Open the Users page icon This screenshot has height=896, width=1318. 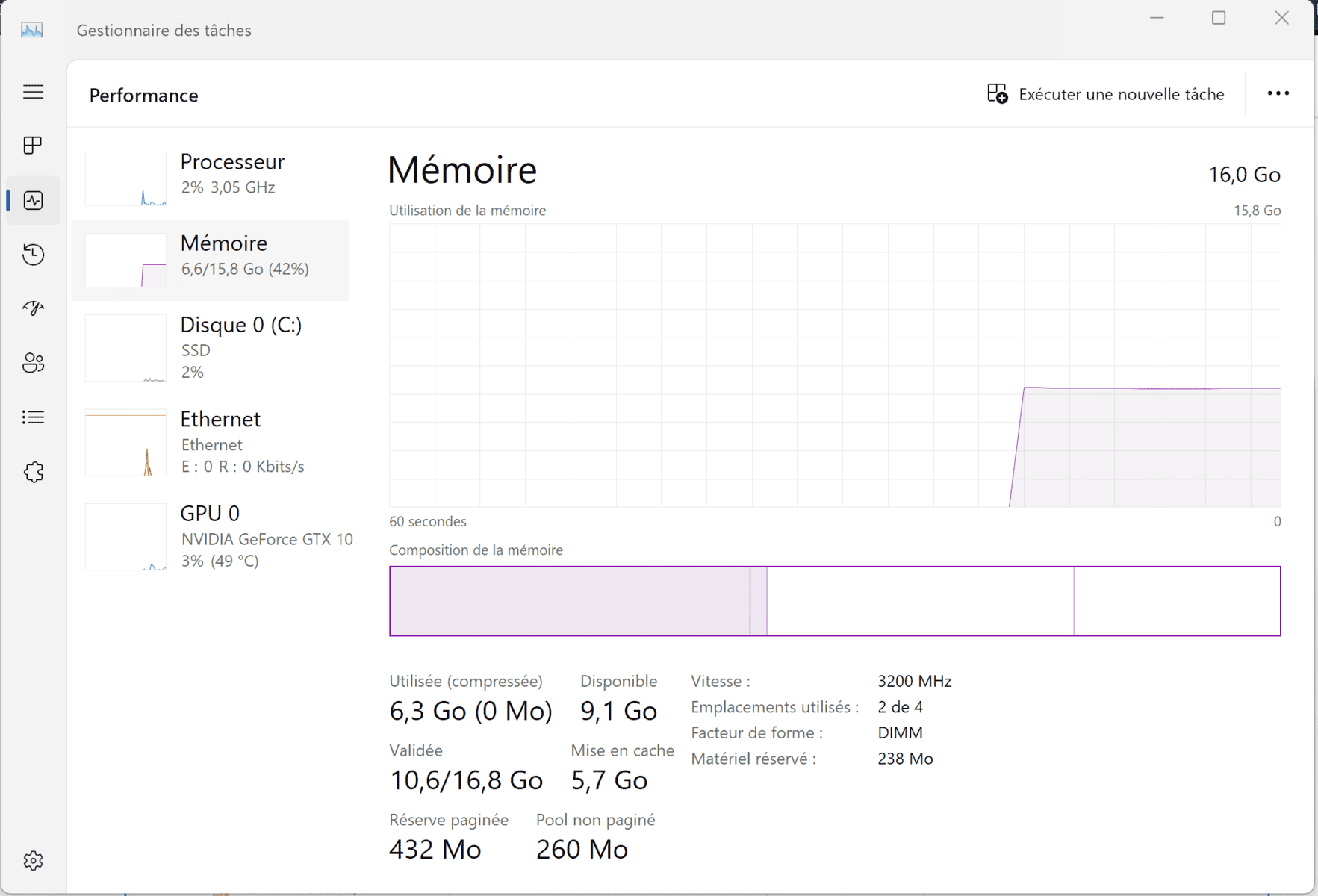click(x=33, y=363)
